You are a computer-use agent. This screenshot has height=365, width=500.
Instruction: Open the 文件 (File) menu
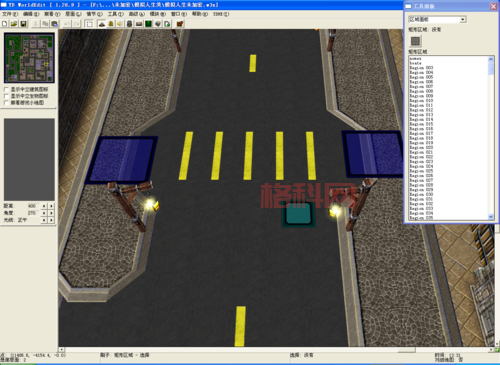(10, 14)
